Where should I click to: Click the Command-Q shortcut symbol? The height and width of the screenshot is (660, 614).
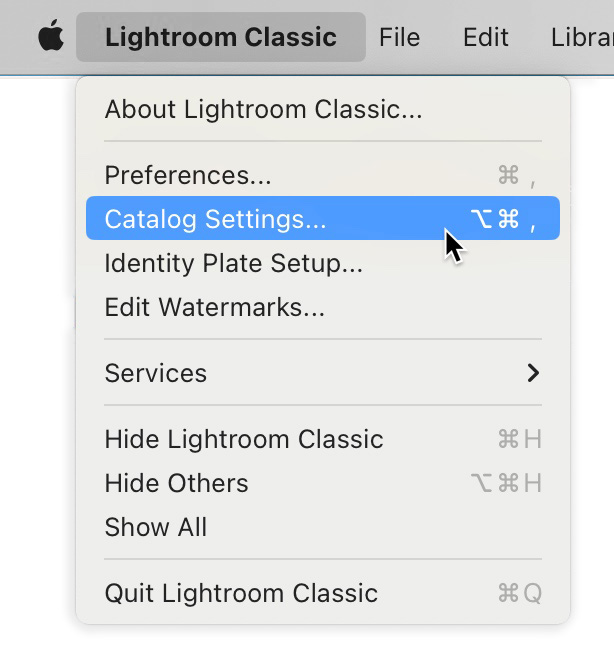[520, 593]
